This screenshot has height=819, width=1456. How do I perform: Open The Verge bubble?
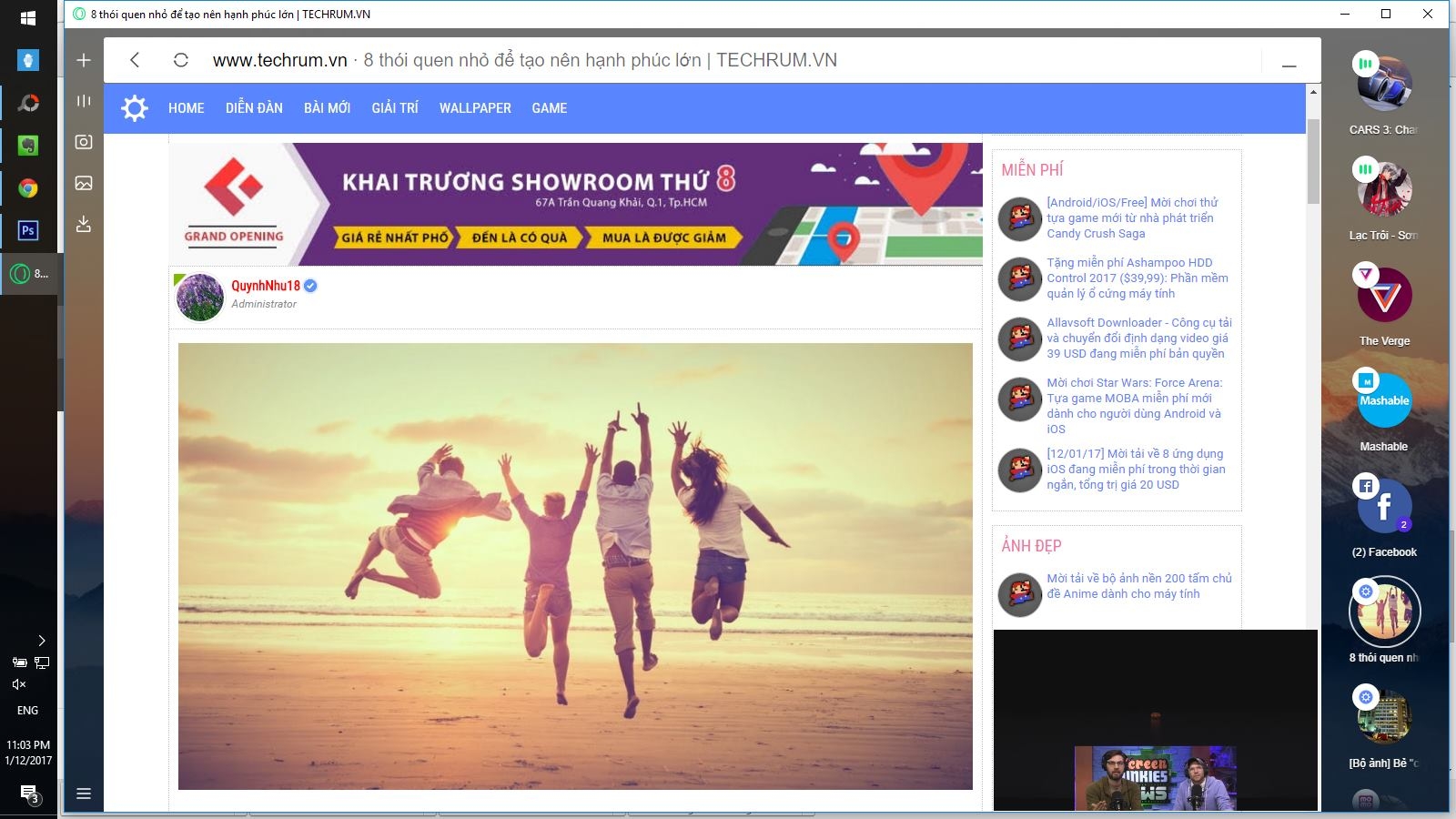(1384, 294)
